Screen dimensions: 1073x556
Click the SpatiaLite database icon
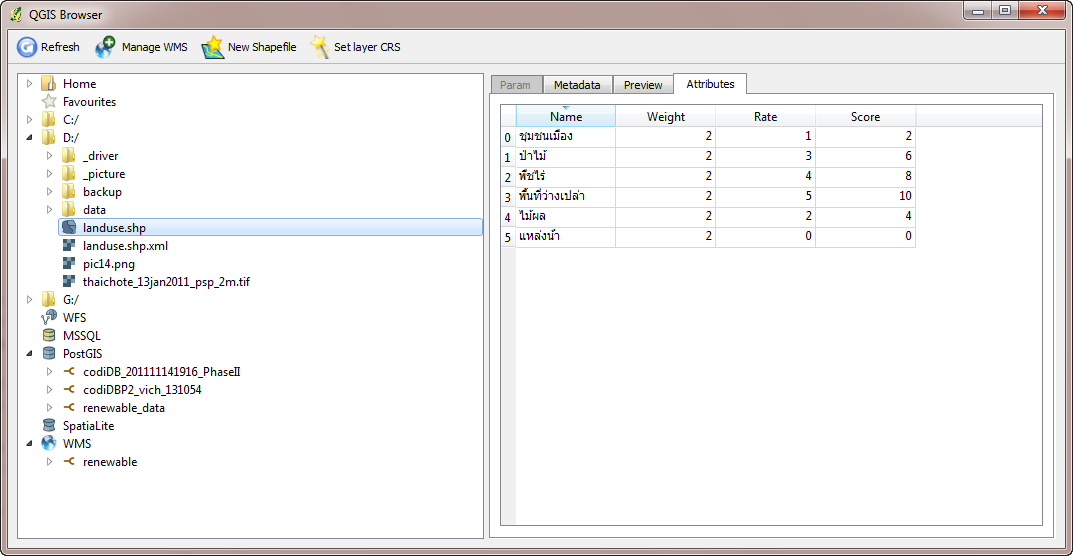click(49, 425)
